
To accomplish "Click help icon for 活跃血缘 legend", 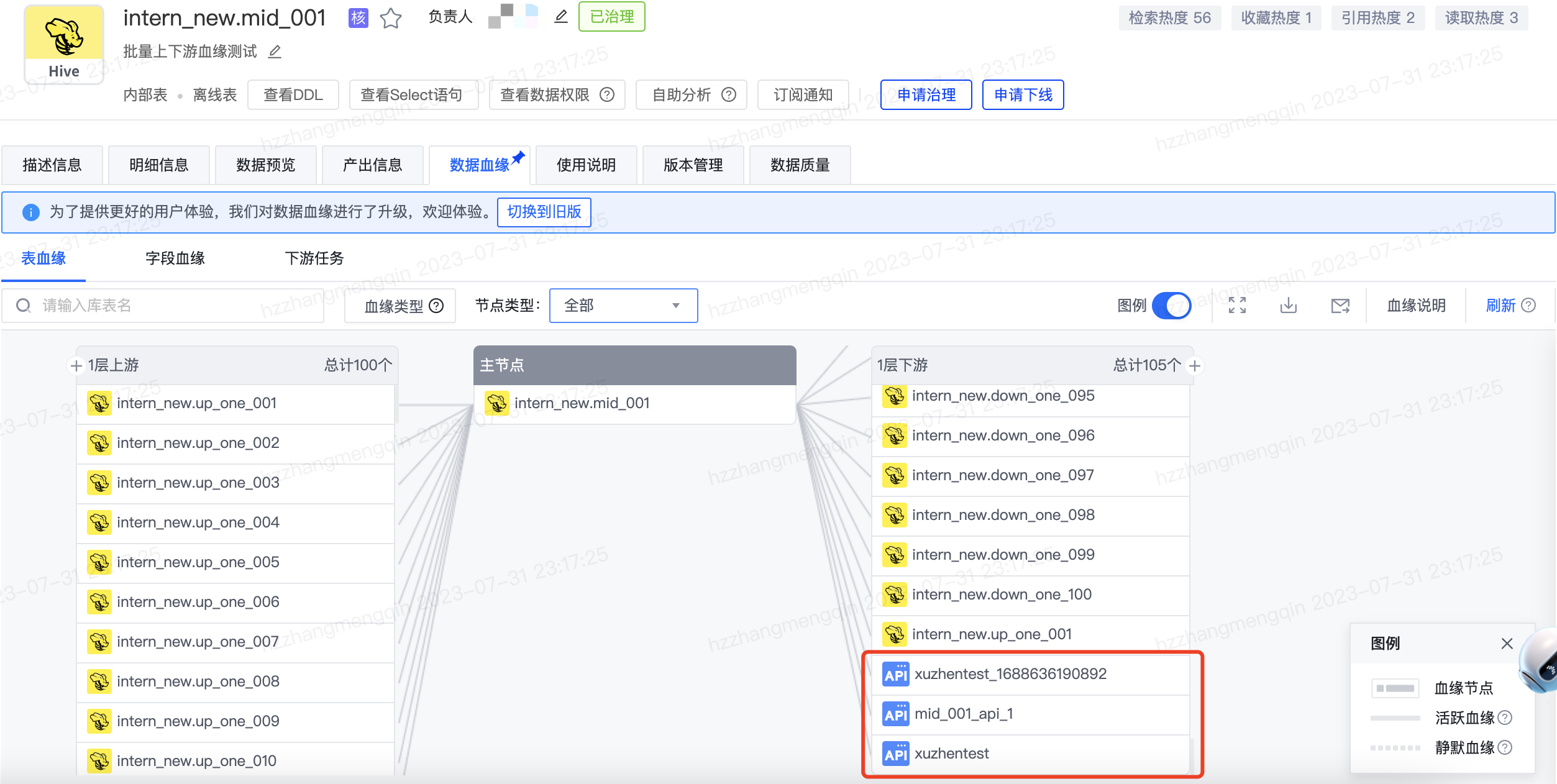I will (x=1505, y=718).
